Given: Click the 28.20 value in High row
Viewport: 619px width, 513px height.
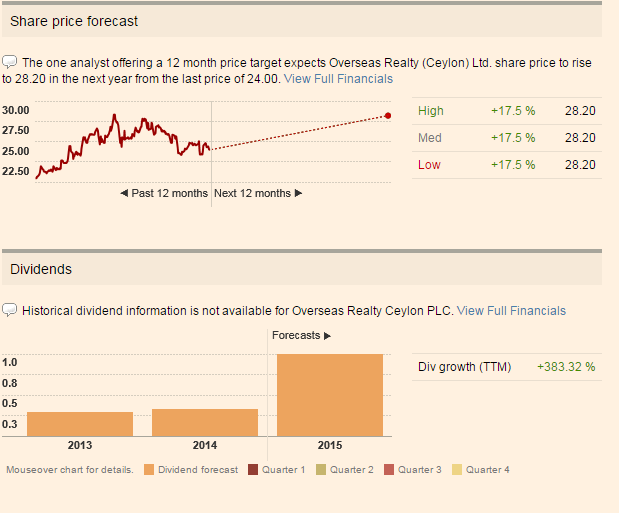Looking at the screenshot, I should click(580, 111).
